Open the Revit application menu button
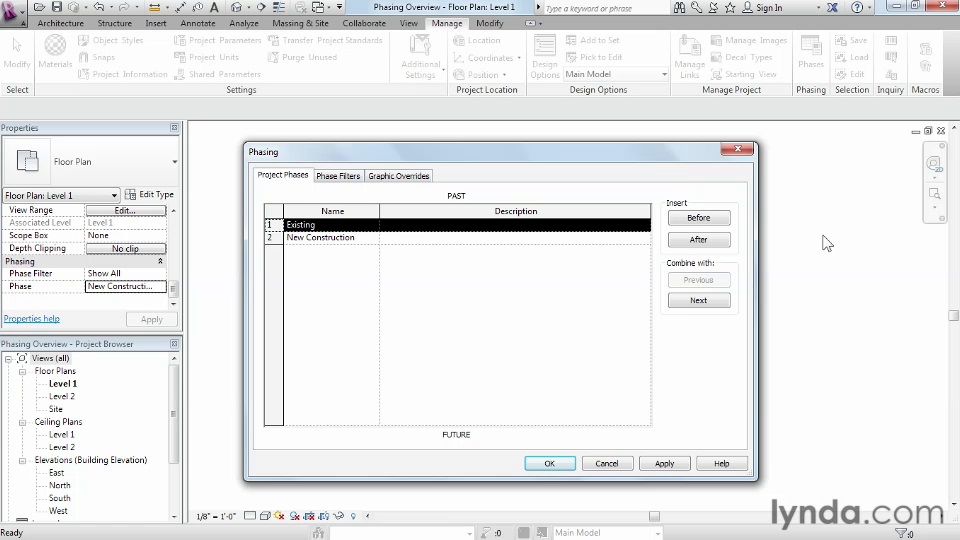 click(x=12, y=12)
